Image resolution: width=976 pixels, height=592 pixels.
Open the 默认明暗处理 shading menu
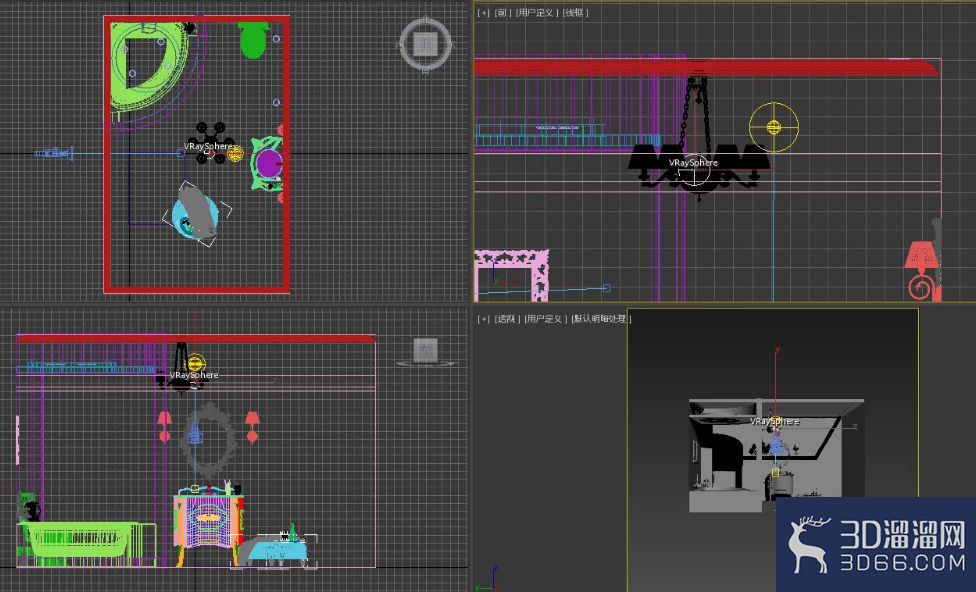tap(601, 319)
